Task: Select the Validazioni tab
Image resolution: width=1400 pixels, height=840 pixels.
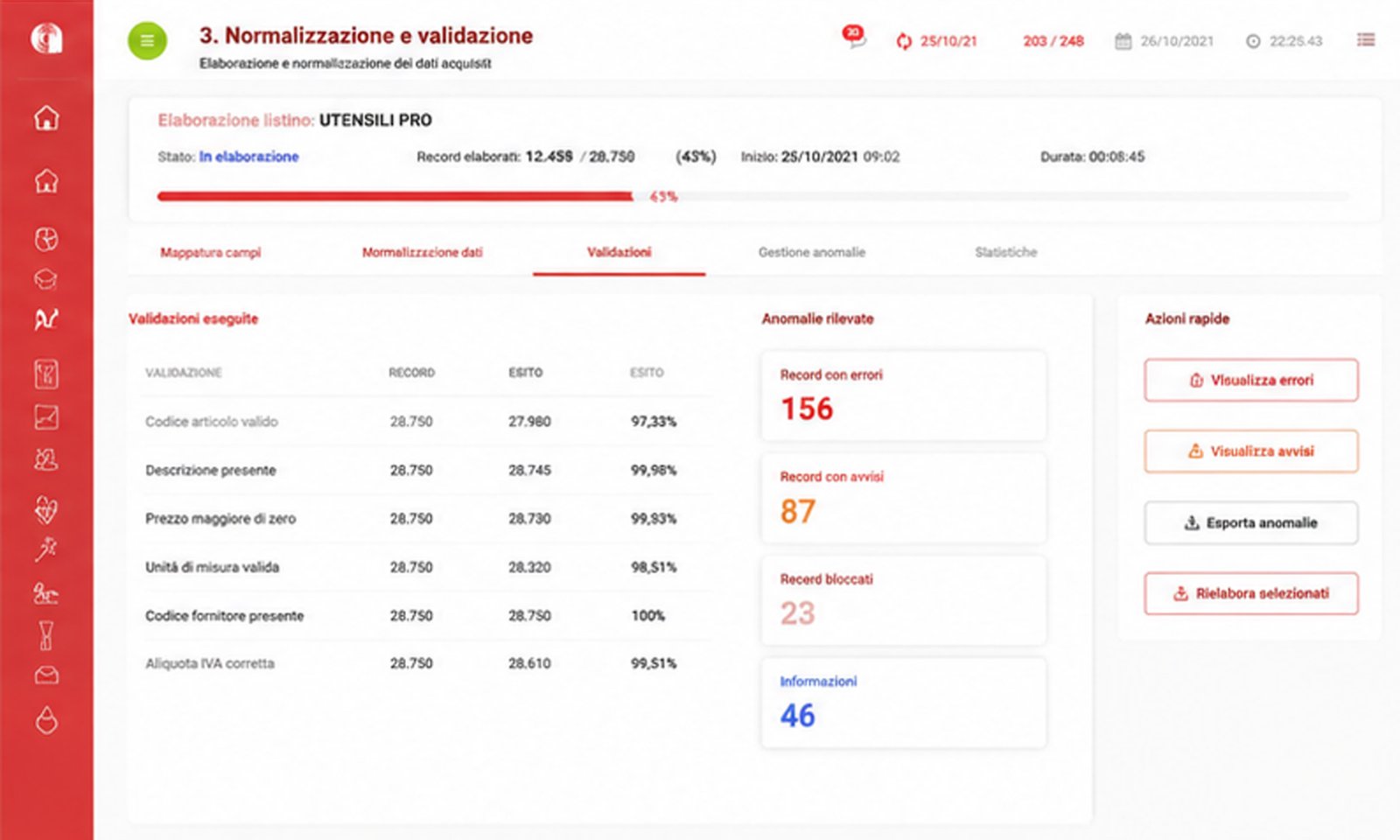Action: [619, 252]
